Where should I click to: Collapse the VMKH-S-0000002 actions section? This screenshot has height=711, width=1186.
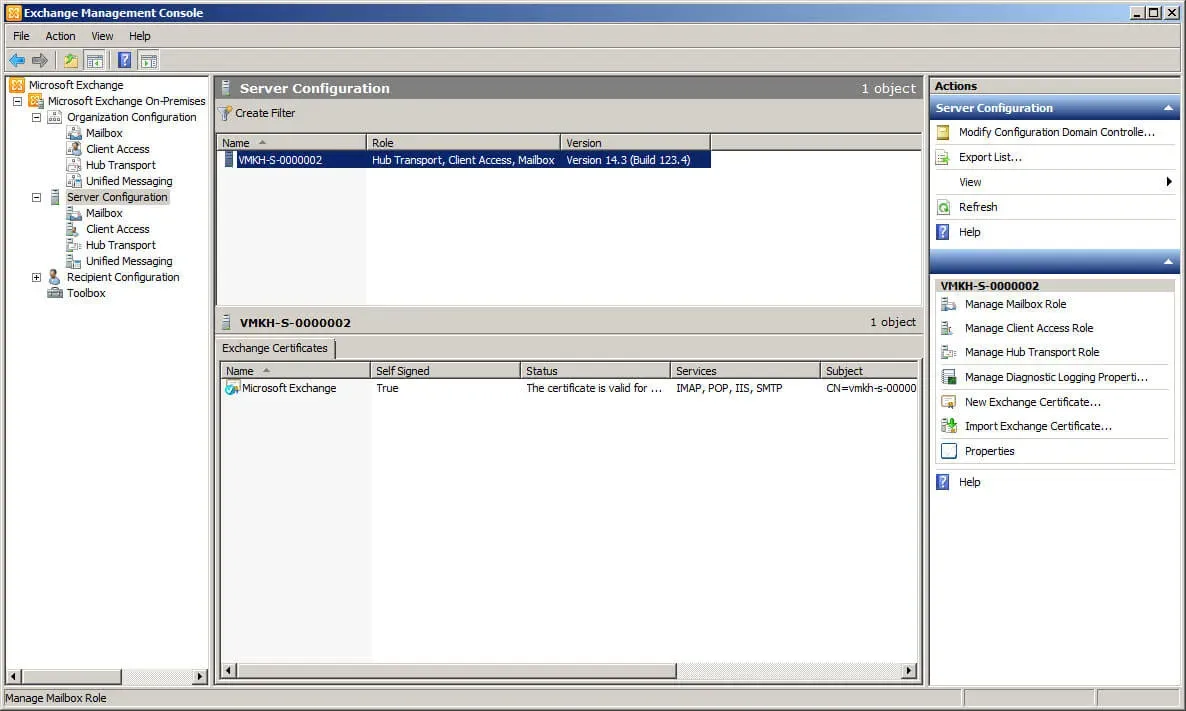1168,262
